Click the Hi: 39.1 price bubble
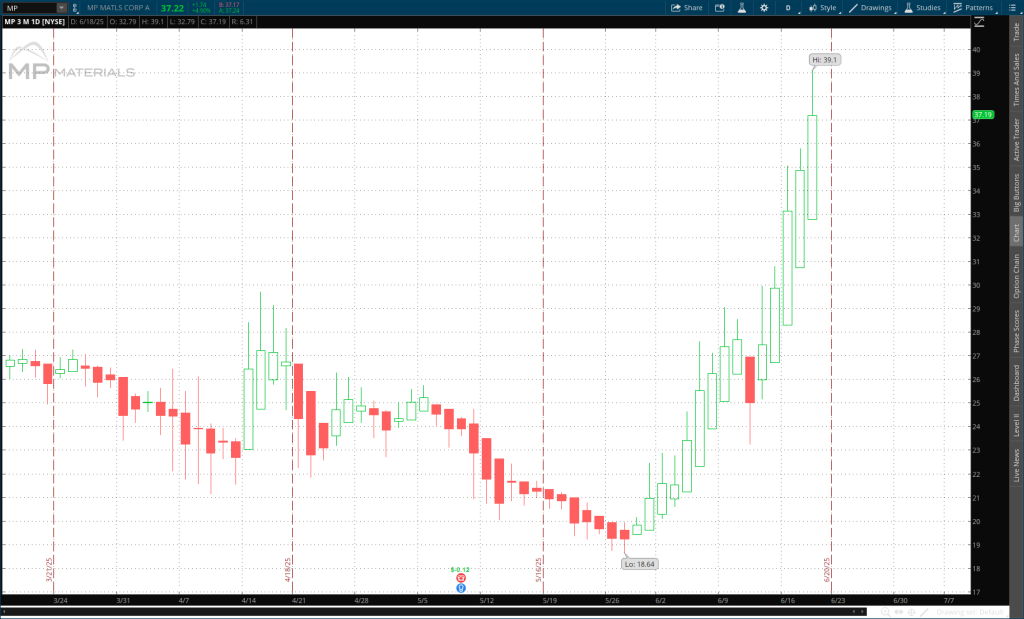This screenshot has height=619, width=1024. 825,59
